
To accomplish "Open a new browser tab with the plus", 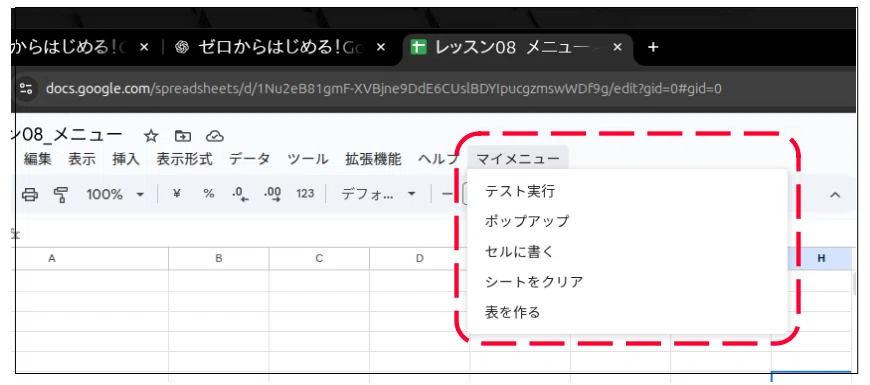I will [x=653, y=48].
